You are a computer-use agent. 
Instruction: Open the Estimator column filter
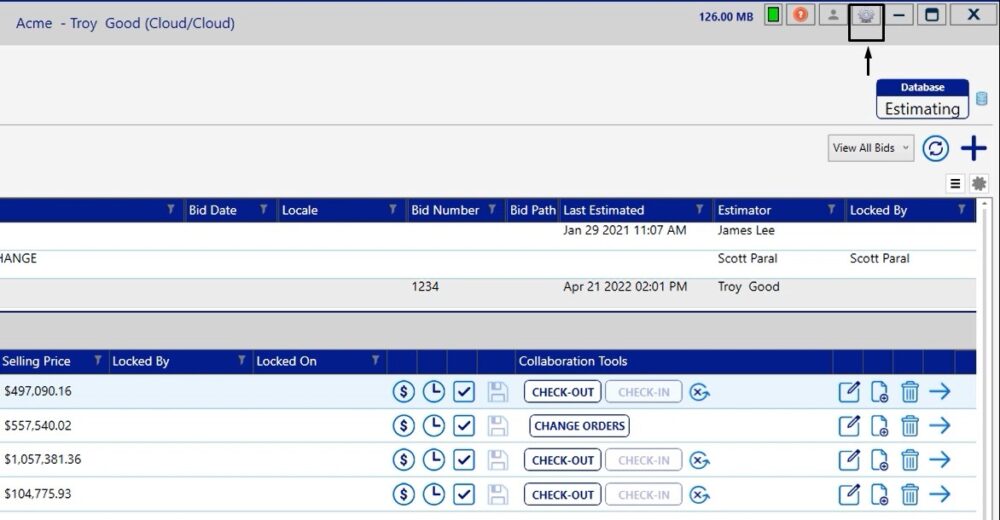point(830,210)
